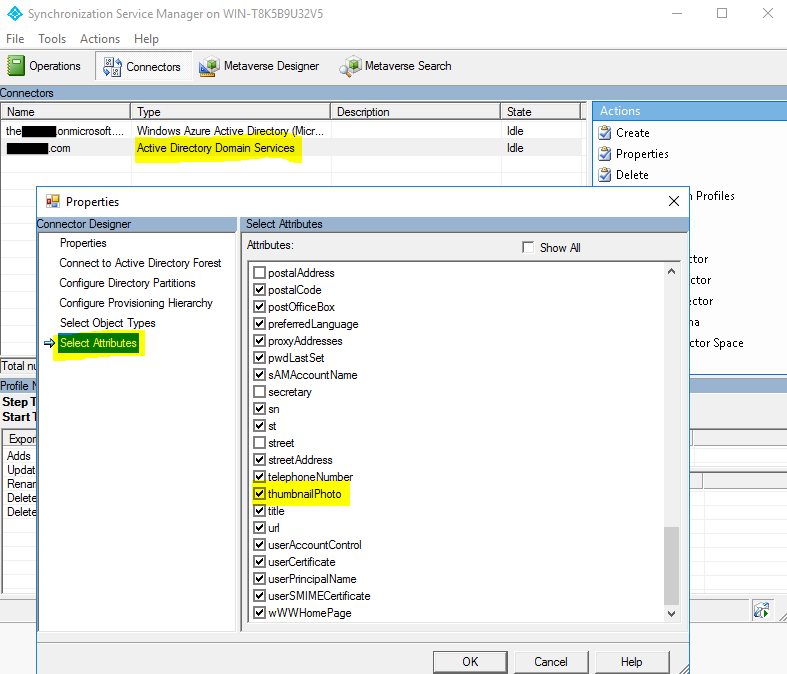Click the OK button
787x674 pixels.
[x=470, y=661]
